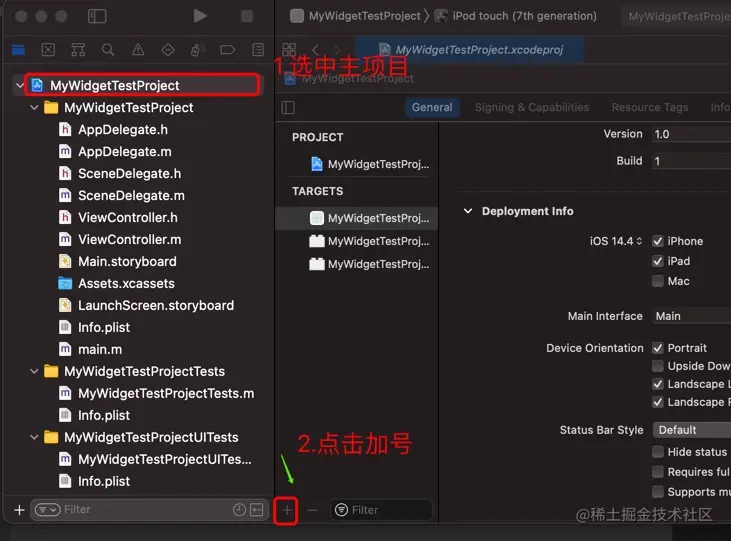Open the Report navigator
This screenshot has width=731, height=541.
pyautogui.click(x=258, y=49)
